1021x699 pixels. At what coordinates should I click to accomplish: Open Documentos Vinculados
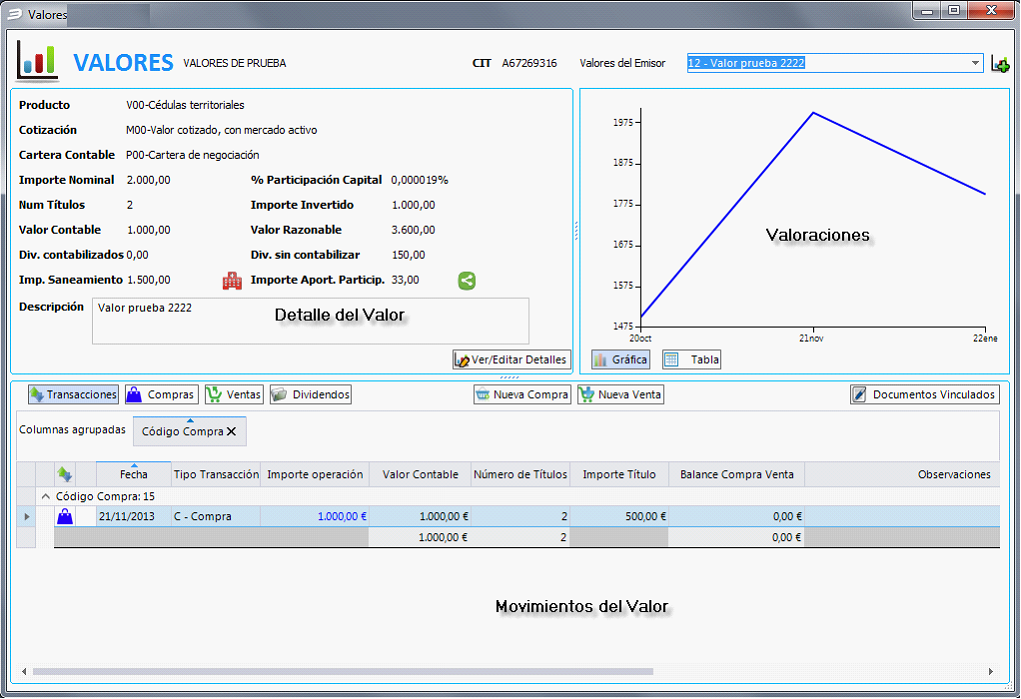[x=924, y=395]
